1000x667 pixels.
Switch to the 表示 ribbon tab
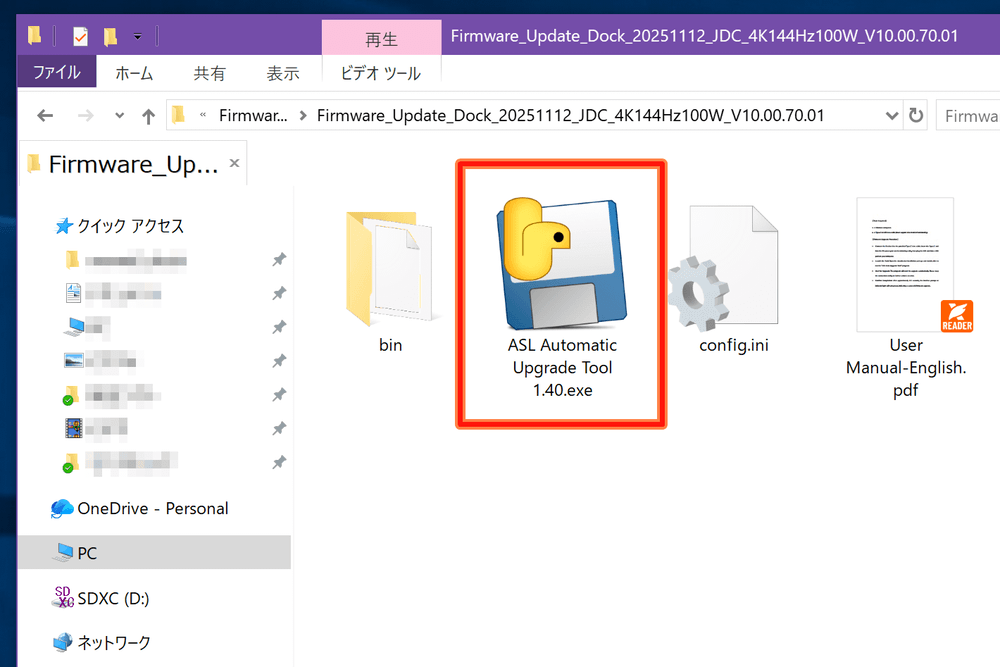[283, 73]
